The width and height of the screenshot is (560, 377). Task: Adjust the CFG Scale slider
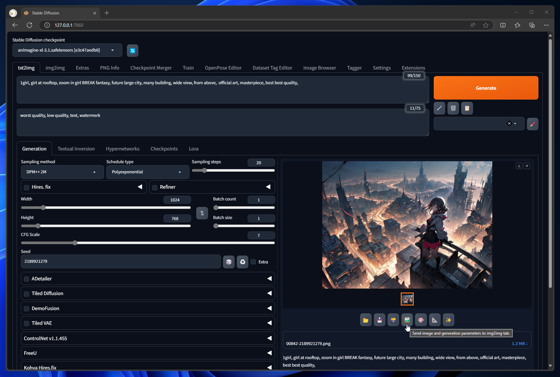click(x=148, y=243)
